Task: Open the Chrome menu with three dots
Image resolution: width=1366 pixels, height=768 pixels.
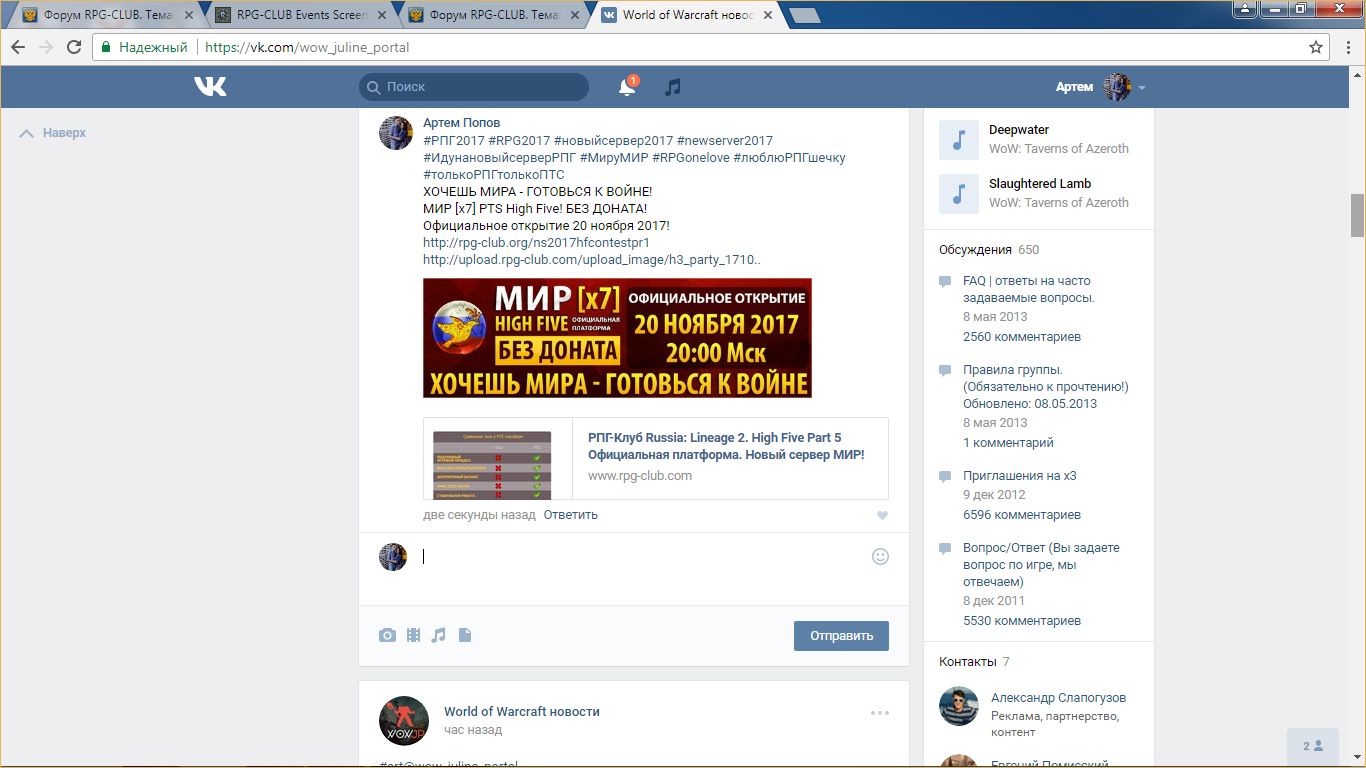Action: click(1348, 47)
